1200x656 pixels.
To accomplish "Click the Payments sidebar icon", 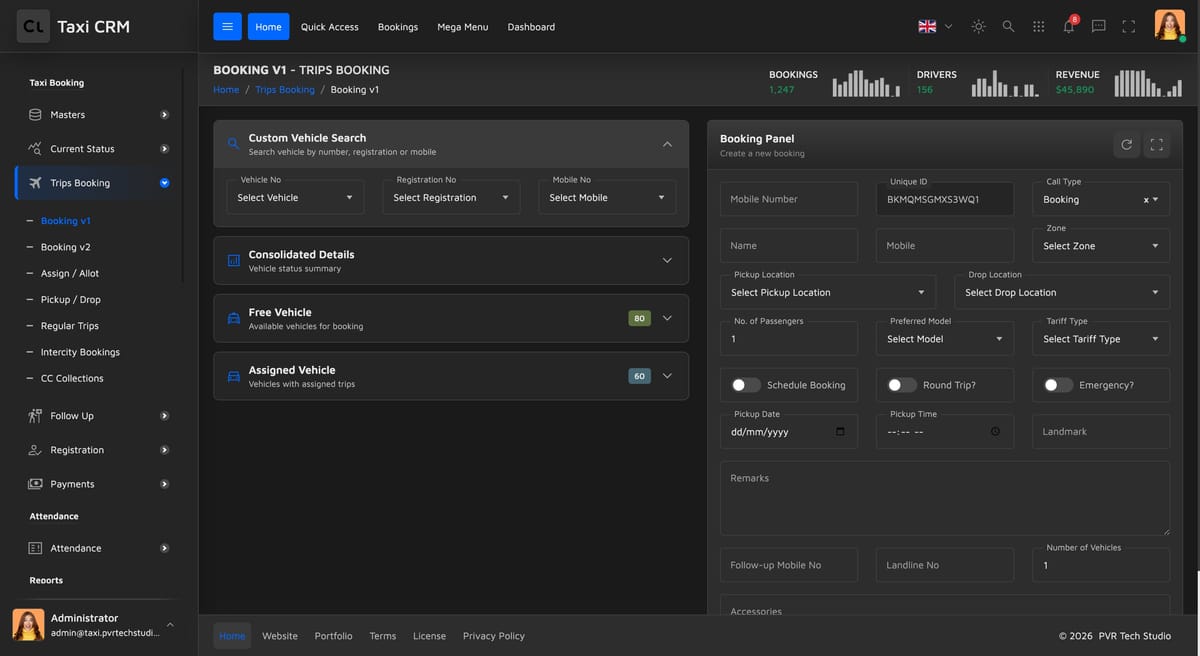I will pos(35,484).
